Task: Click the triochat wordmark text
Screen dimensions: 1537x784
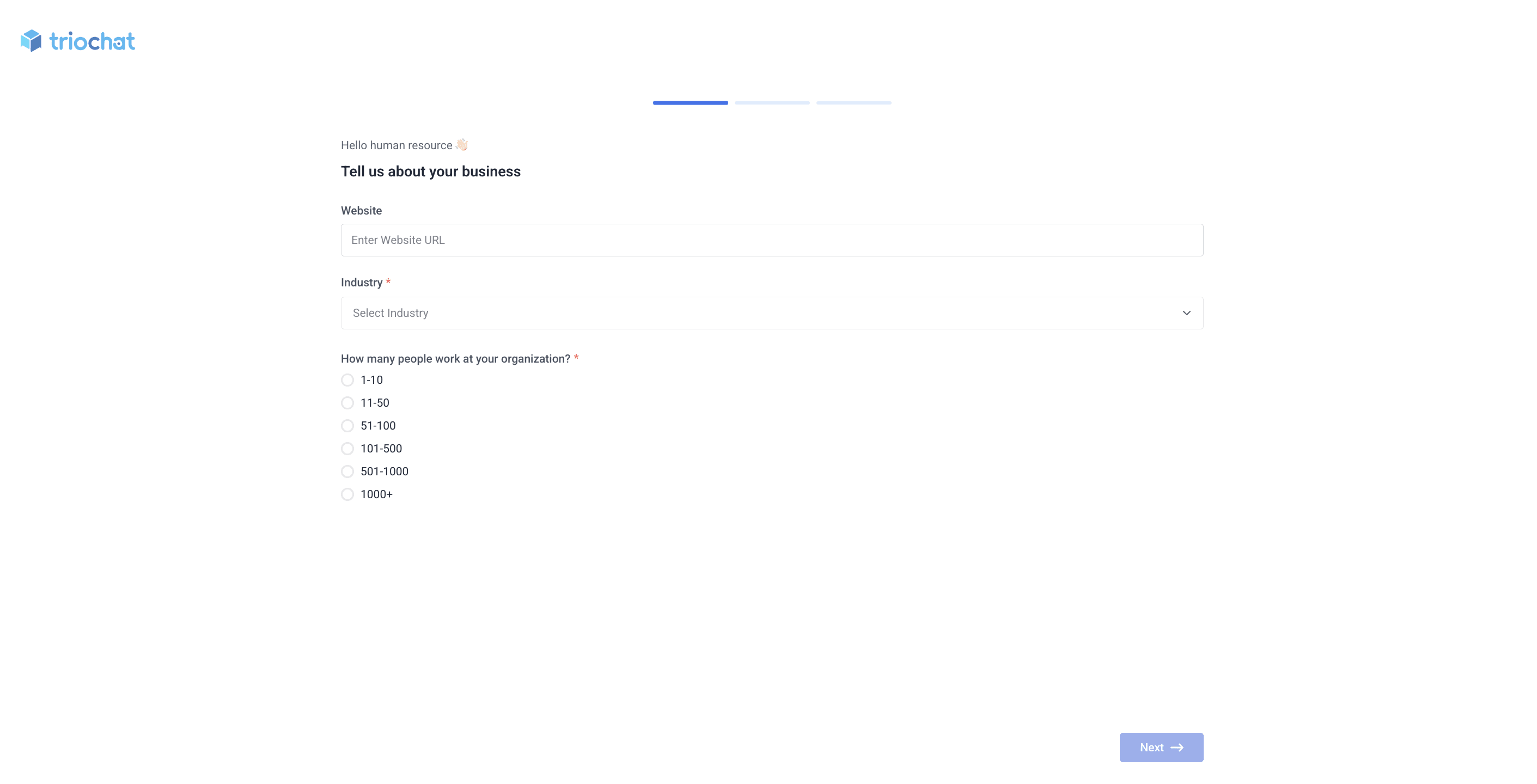Action: pyautogui.click(x=93, y=42)
